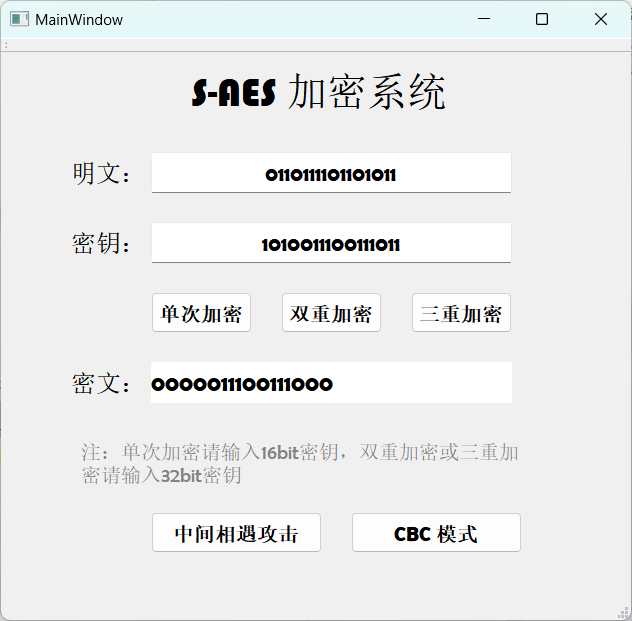
Task: Maximize the MainWindow window
Action: pos(542,19)
